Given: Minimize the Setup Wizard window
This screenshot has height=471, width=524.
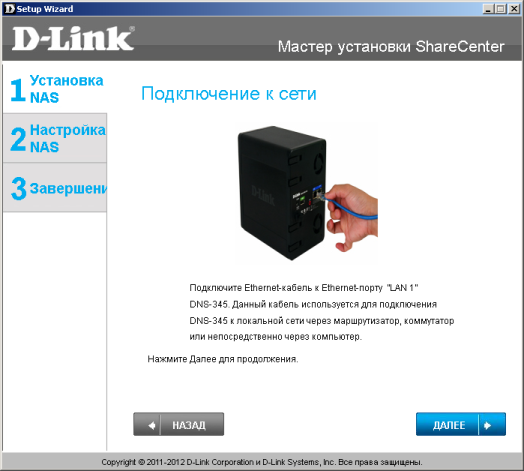Looking at the screenshot, I should (488, 9).
